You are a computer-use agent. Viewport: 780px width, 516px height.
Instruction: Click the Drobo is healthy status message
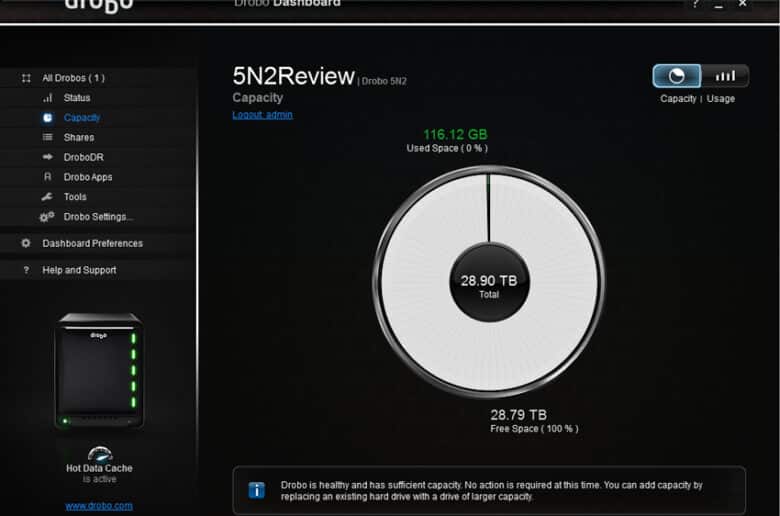click(x=491, y=491)
